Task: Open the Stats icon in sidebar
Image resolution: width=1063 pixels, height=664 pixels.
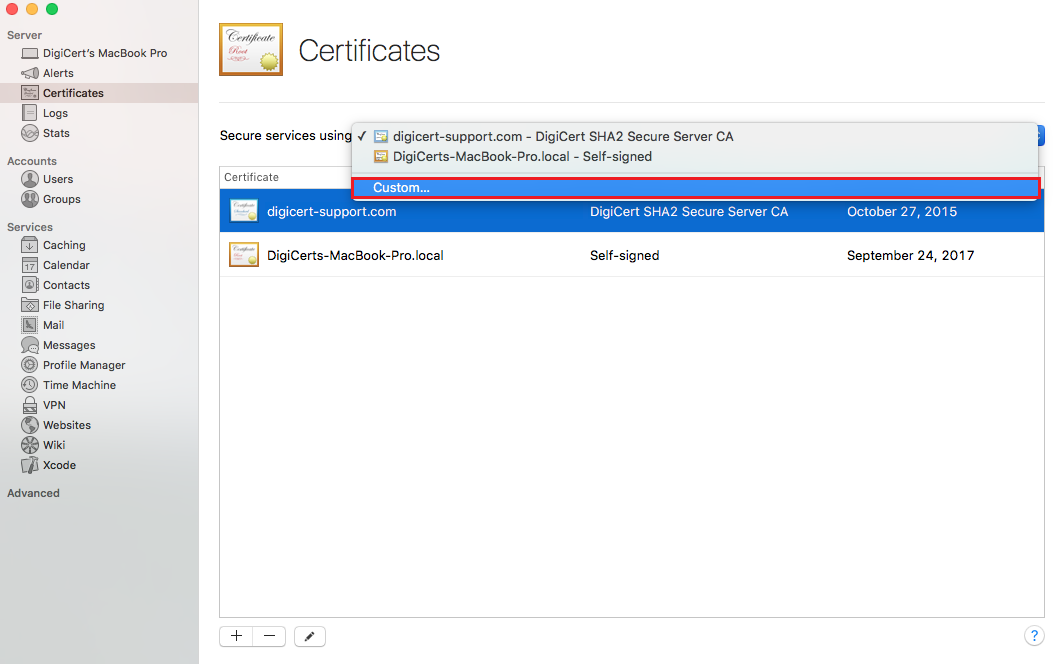Action: click(30, 133)
